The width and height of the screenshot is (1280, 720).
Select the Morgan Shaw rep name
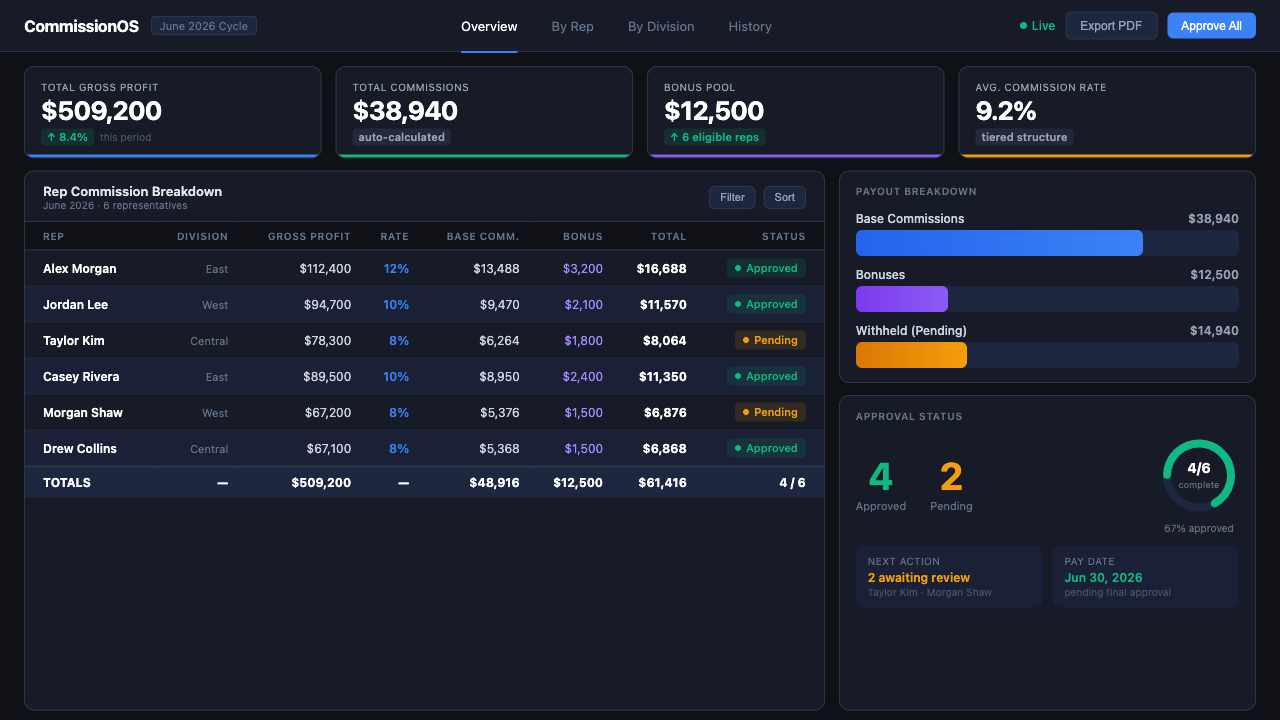click(83, 412)
